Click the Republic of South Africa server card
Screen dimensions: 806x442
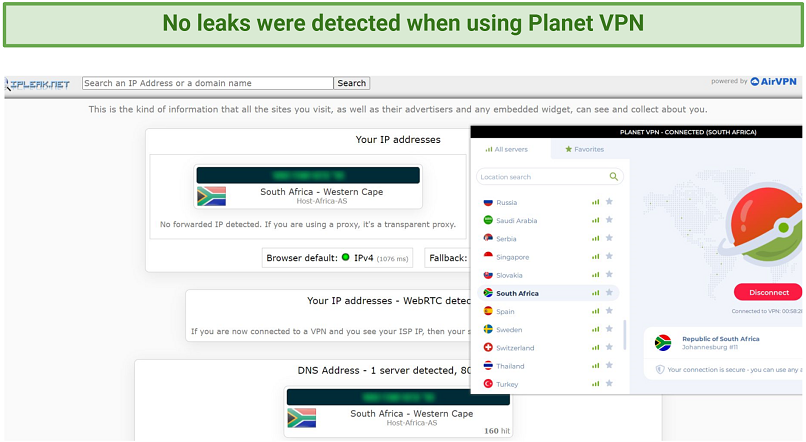722,343
